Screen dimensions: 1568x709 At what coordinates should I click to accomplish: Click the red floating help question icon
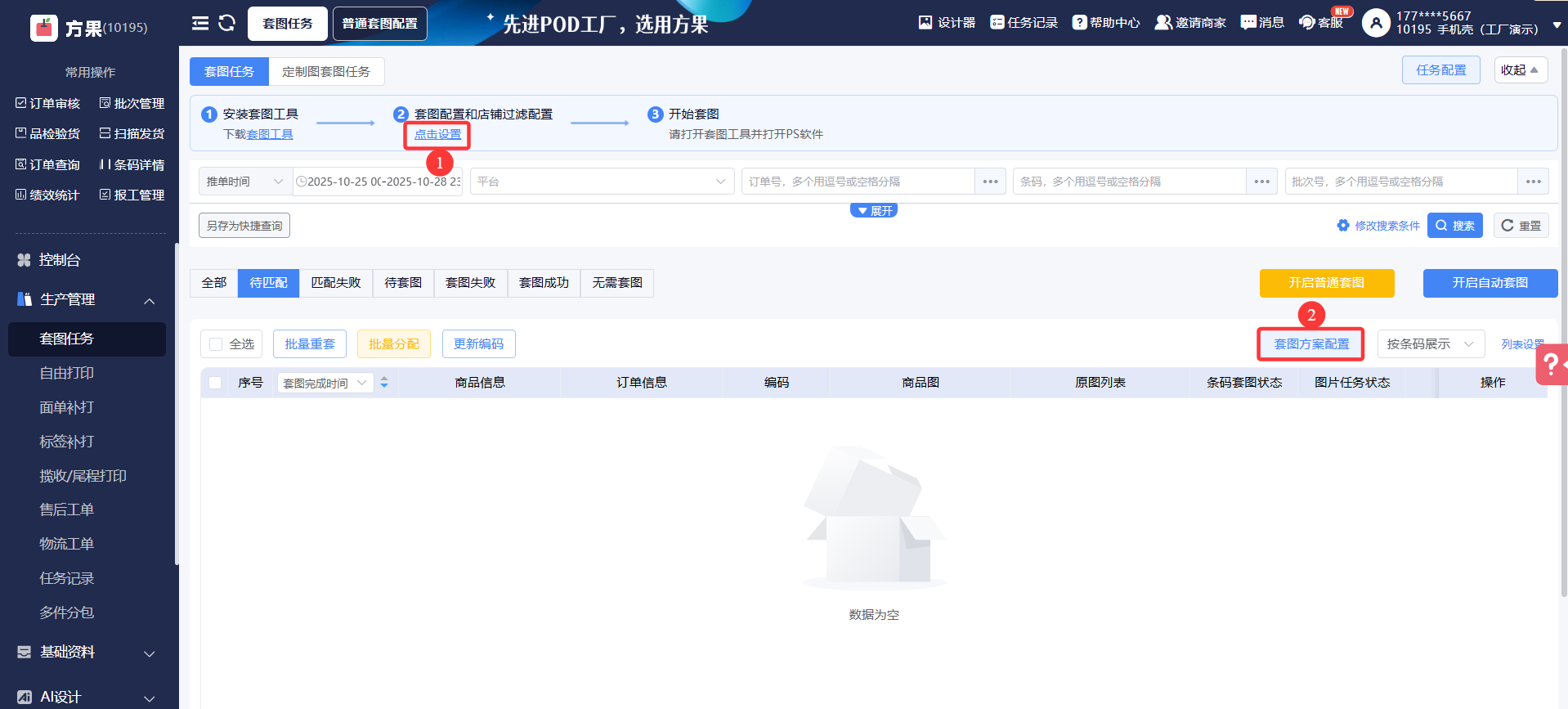coord(1551,365)
